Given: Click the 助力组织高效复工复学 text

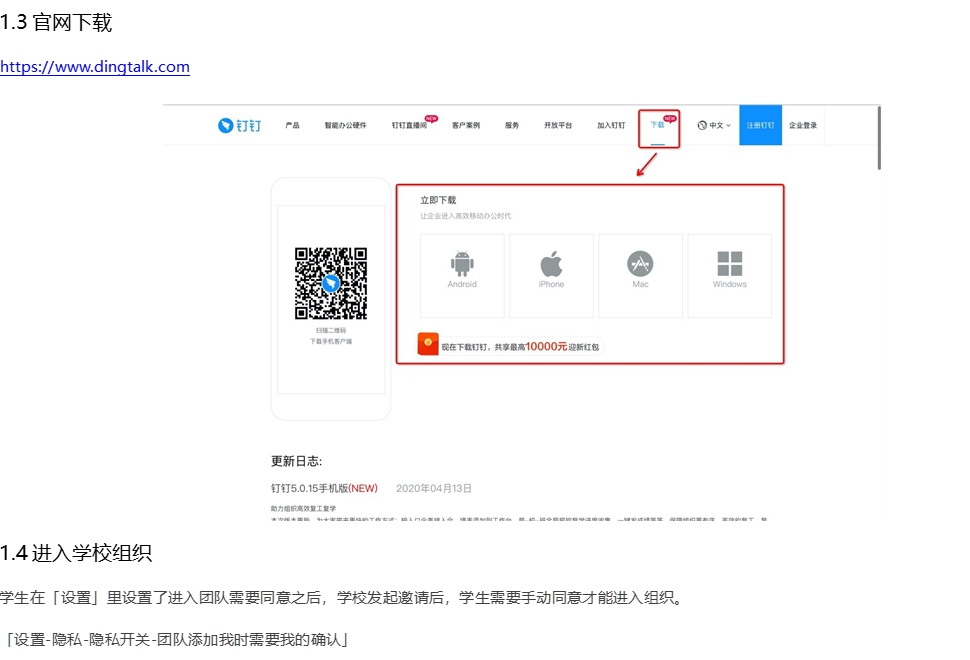Looking at the screenshot, I should click(303, 508).
